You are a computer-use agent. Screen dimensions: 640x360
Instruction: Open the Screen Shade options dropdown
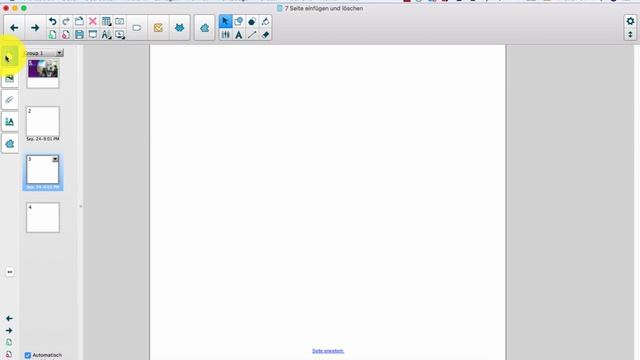tap(120, 35)
